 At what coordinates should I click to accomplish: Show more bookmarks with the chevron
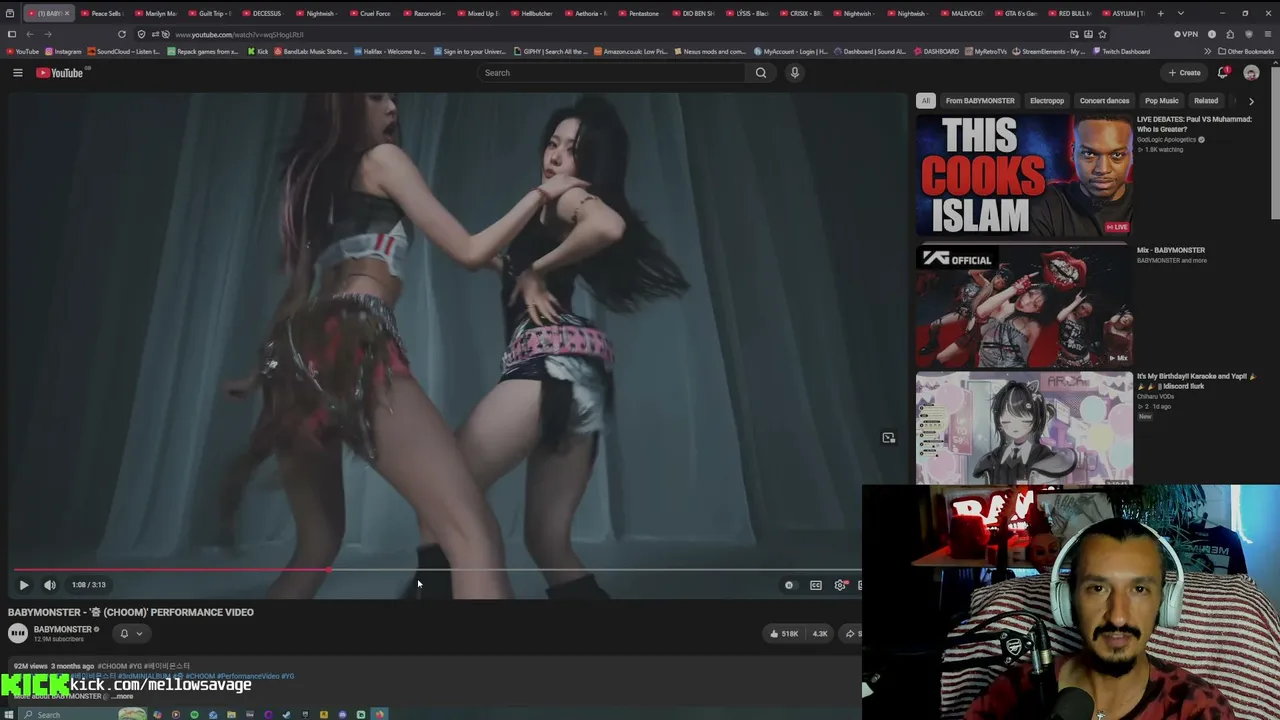click(x=1207, y=51)
